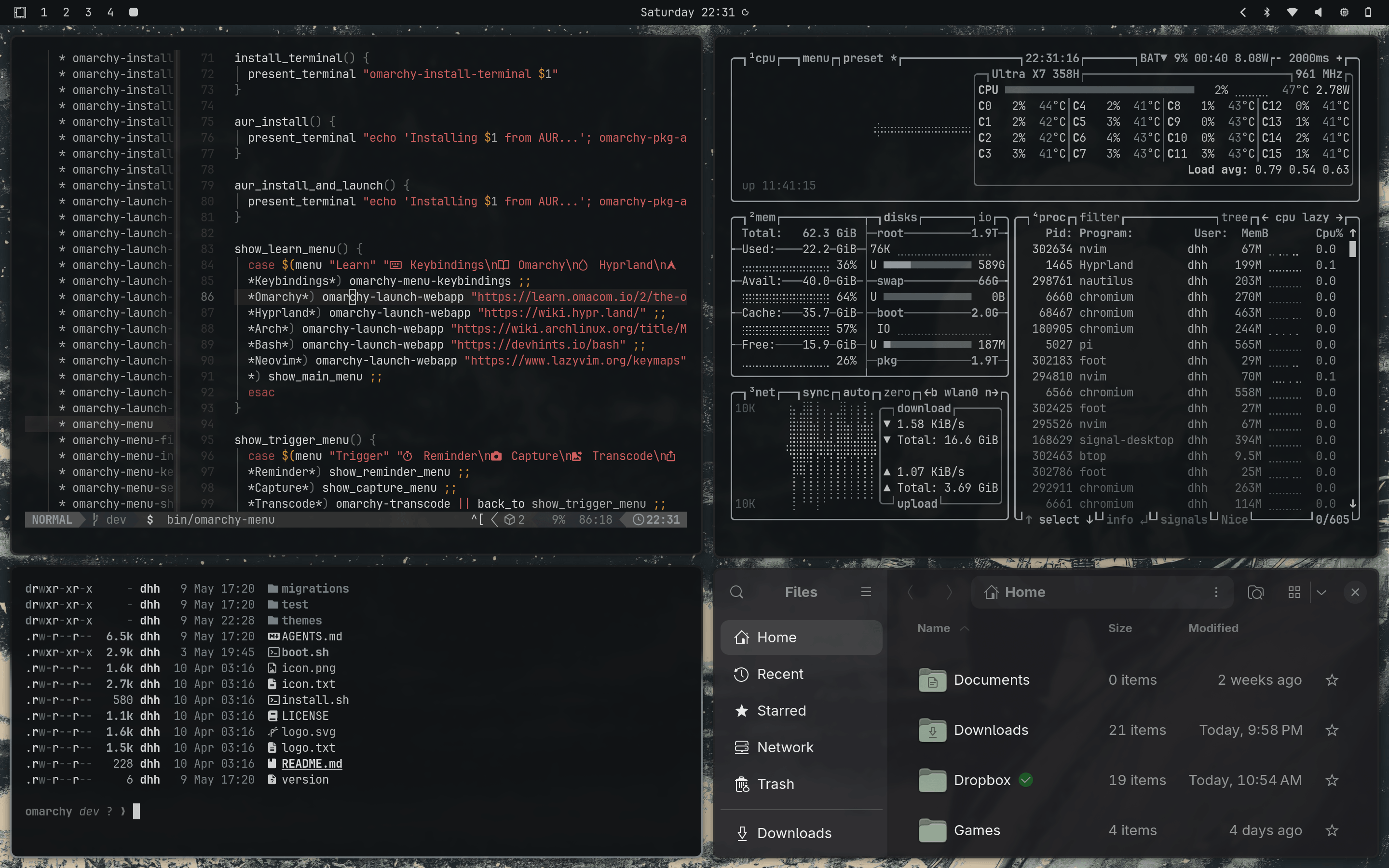This screenshot has width=1389, height=868.
Task: Star the Downloads folder
Action: (1332, 730)
